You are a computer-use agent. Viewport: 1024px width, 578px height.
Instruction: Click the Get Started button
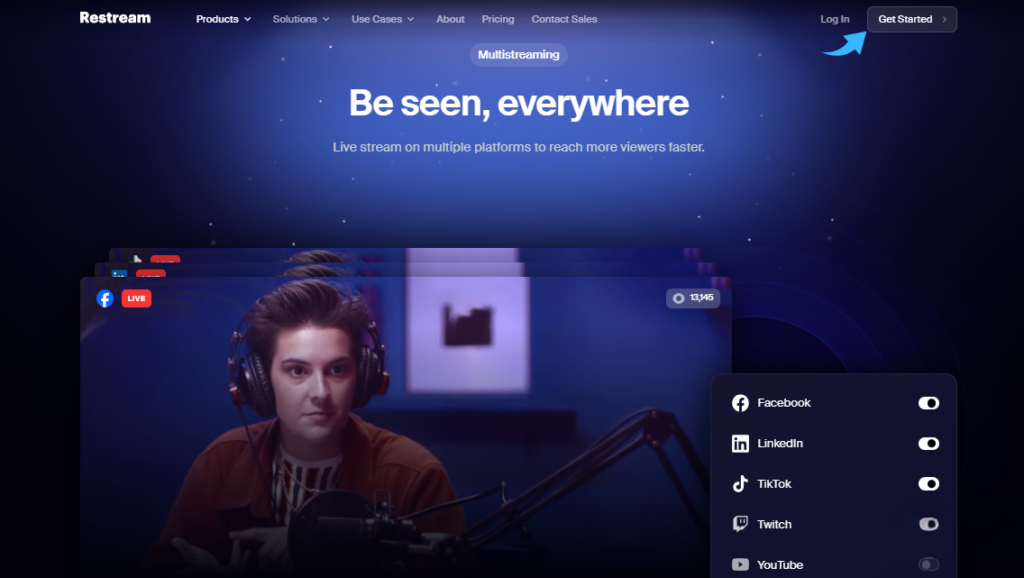pos(910,18)
